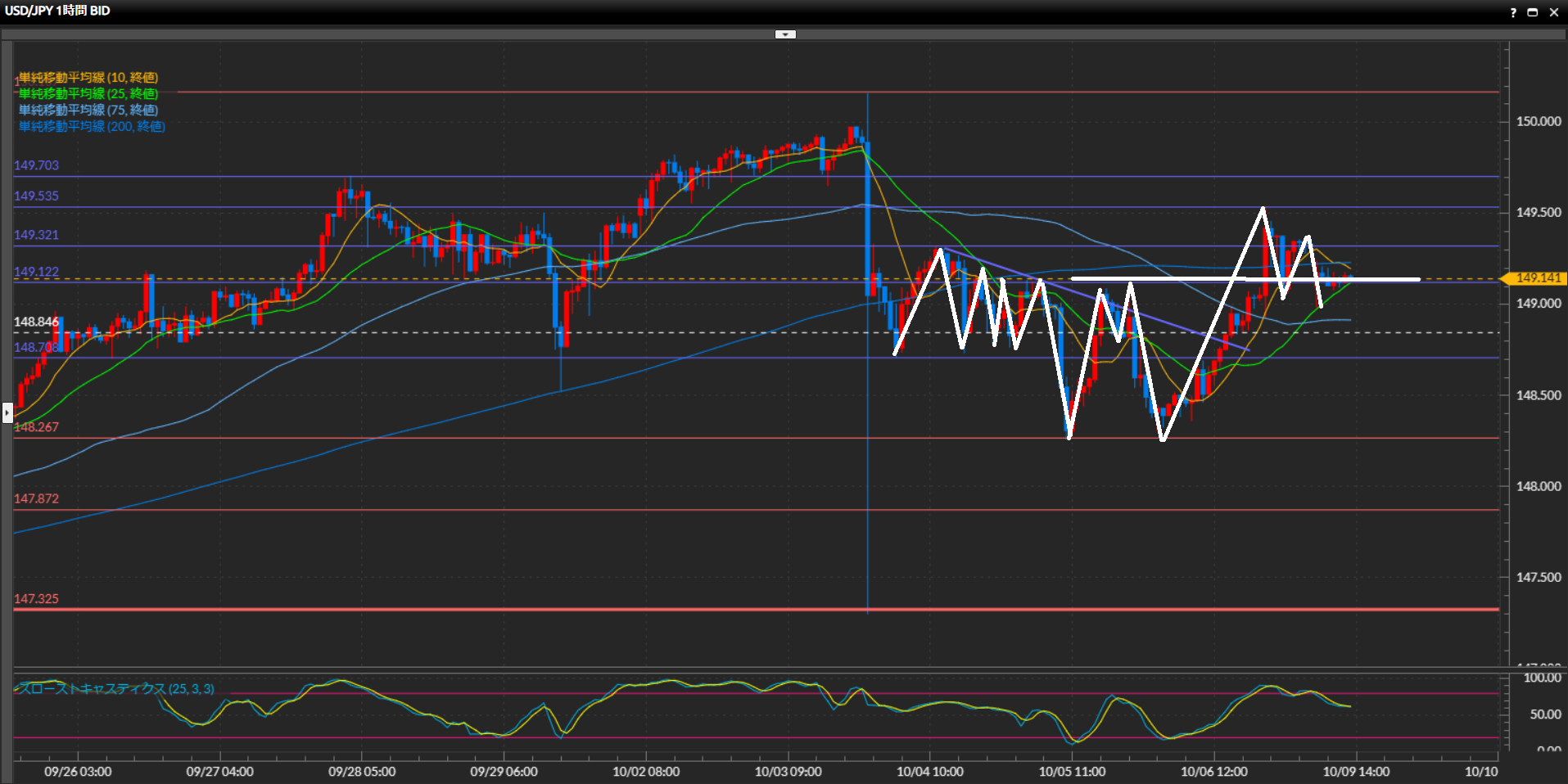
Task: Click the 149.321 price level label
Action: (36, 235)
